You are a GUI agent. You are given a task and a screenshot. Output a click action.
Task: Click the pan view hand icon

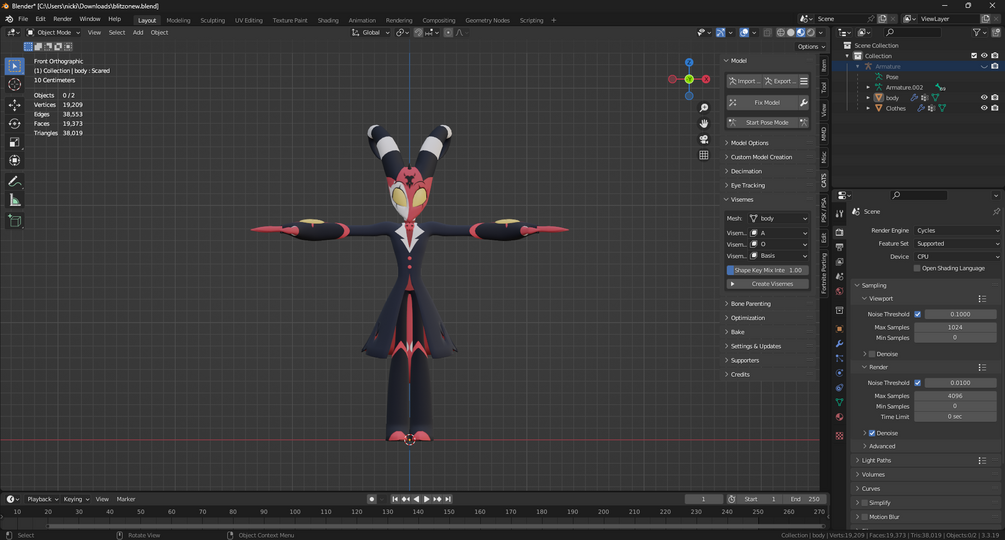(x=704, y=124)
